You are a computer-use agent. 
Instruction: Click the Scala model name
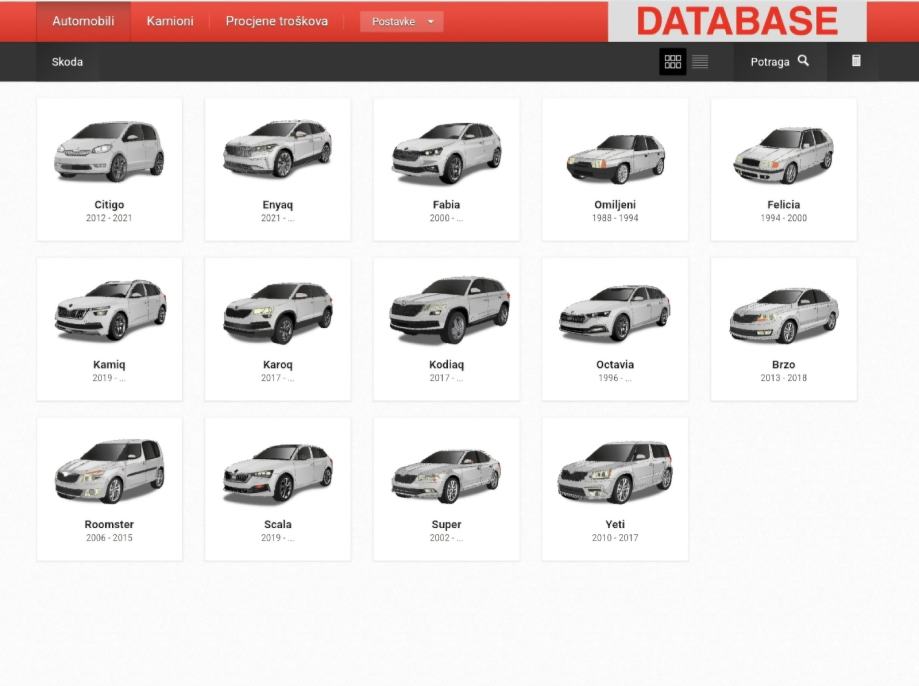[278, 524]
